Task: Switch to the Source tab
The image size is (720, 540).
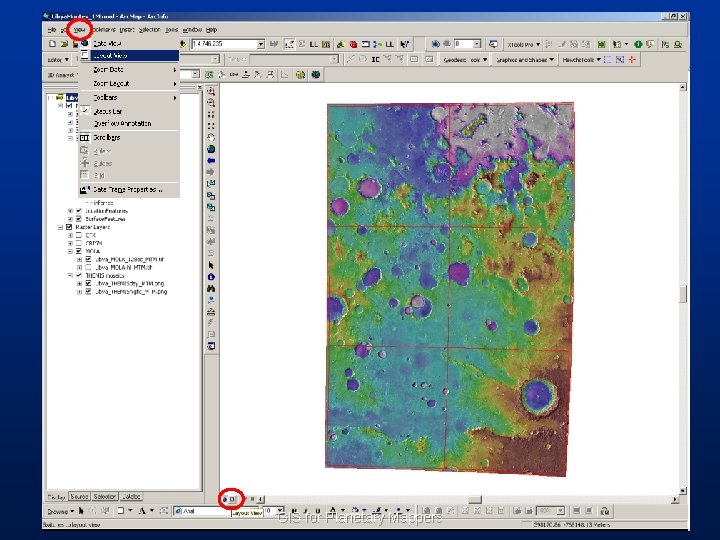Action: click(x=79, y=496)
